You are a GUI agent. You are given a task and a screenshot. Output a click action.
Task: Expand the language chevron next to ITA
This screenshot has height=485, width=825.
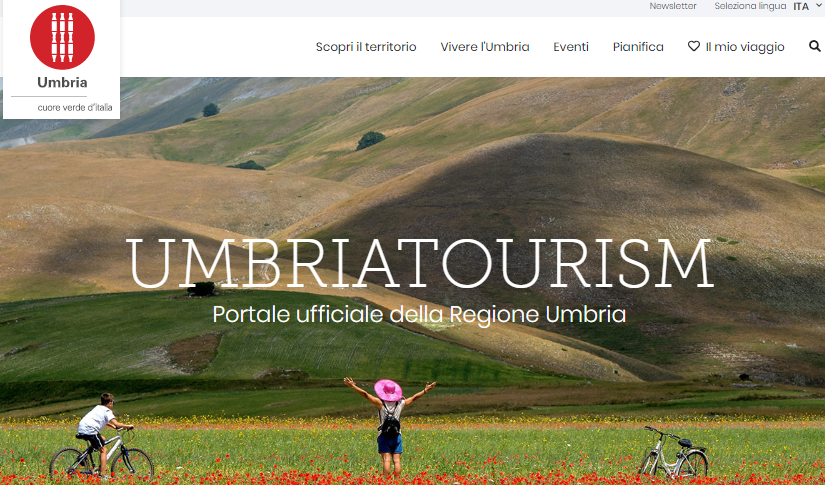pos(818,5)
